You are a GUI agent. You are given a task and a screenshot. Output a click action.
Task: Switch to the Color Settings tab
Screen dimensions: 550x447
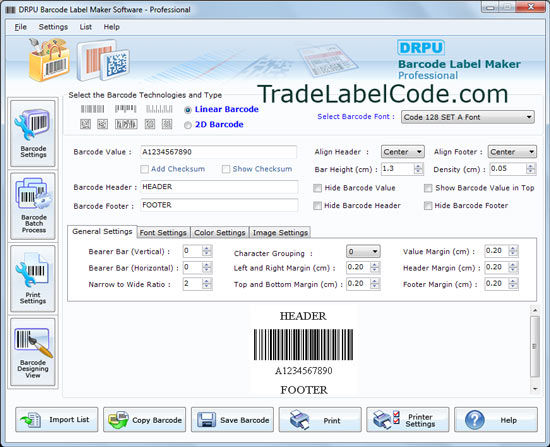[220, 233]
